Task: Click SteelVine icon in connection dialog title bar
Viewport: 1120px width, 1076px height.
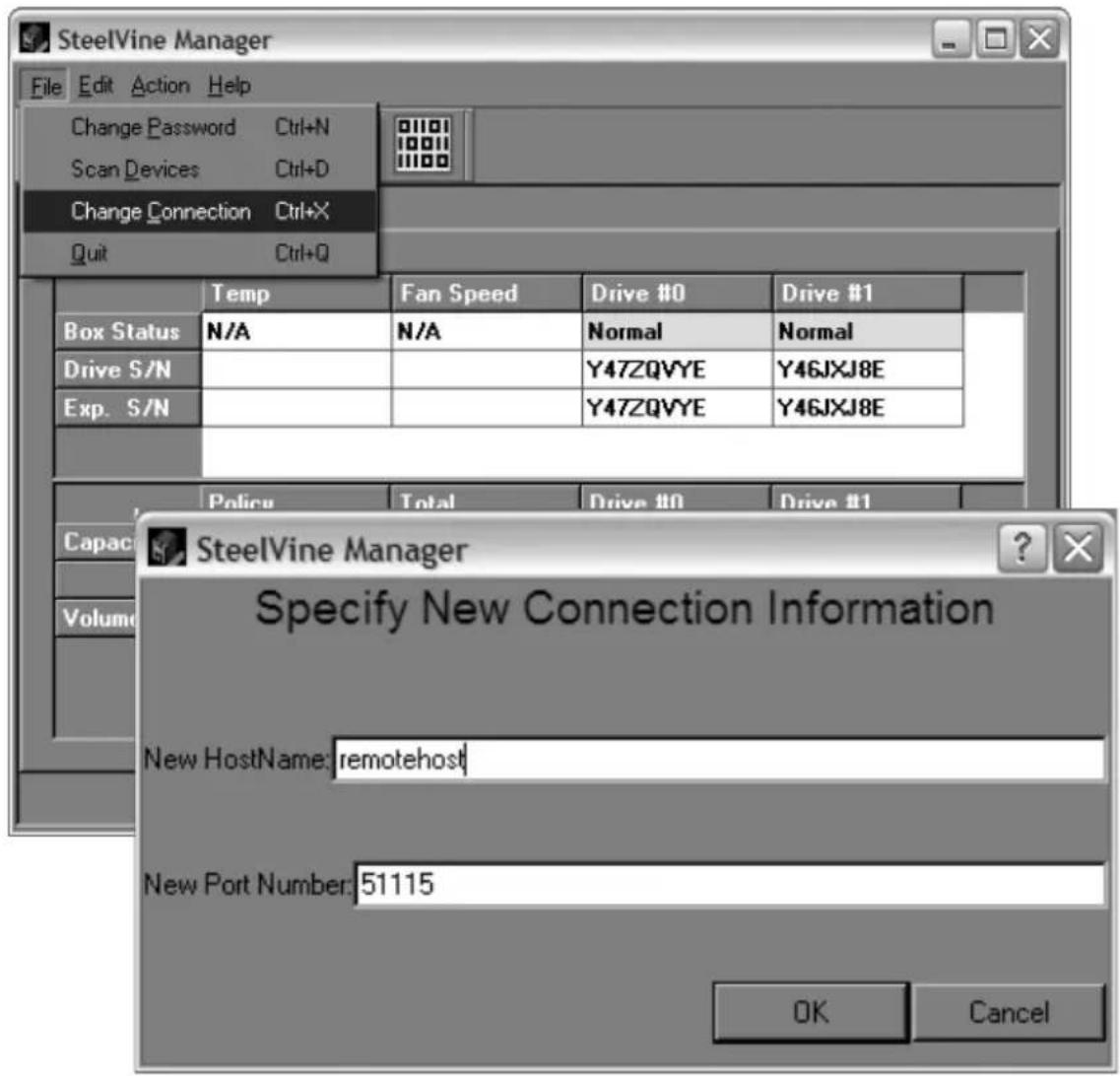Action: click(x=166, y=548)
